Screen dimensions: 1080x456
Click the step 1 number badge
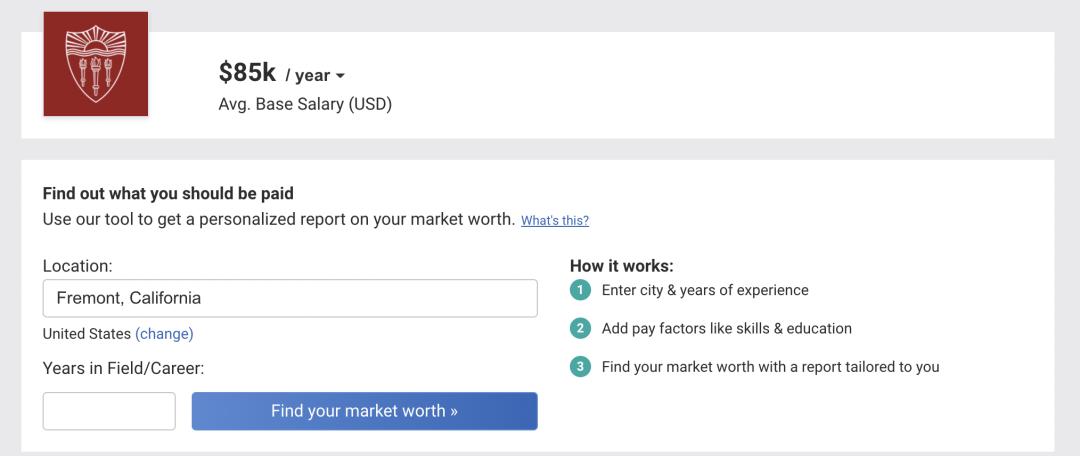(580, 290)
